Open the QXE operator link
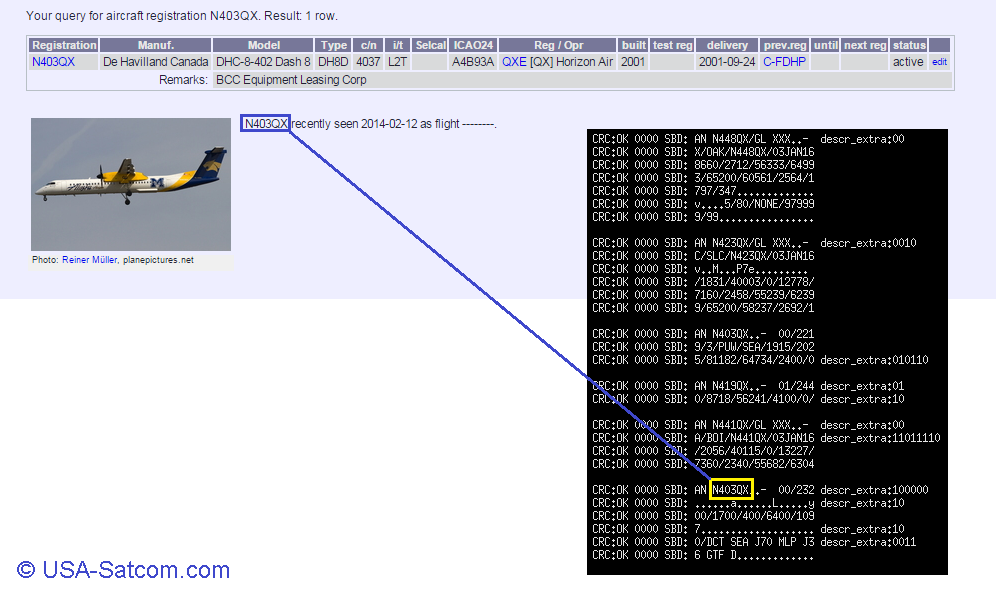Viewport: 996px width, 607px height. coord(514,62)
